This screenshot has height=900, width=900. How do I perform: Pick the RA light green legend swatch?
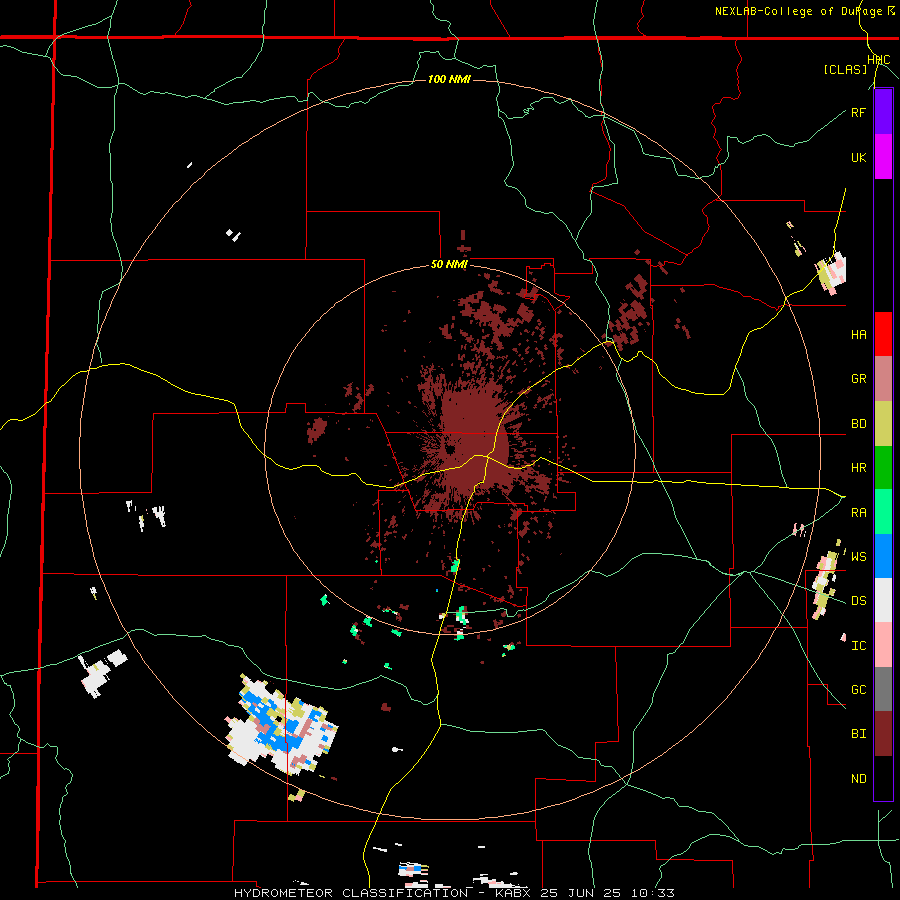883,512
